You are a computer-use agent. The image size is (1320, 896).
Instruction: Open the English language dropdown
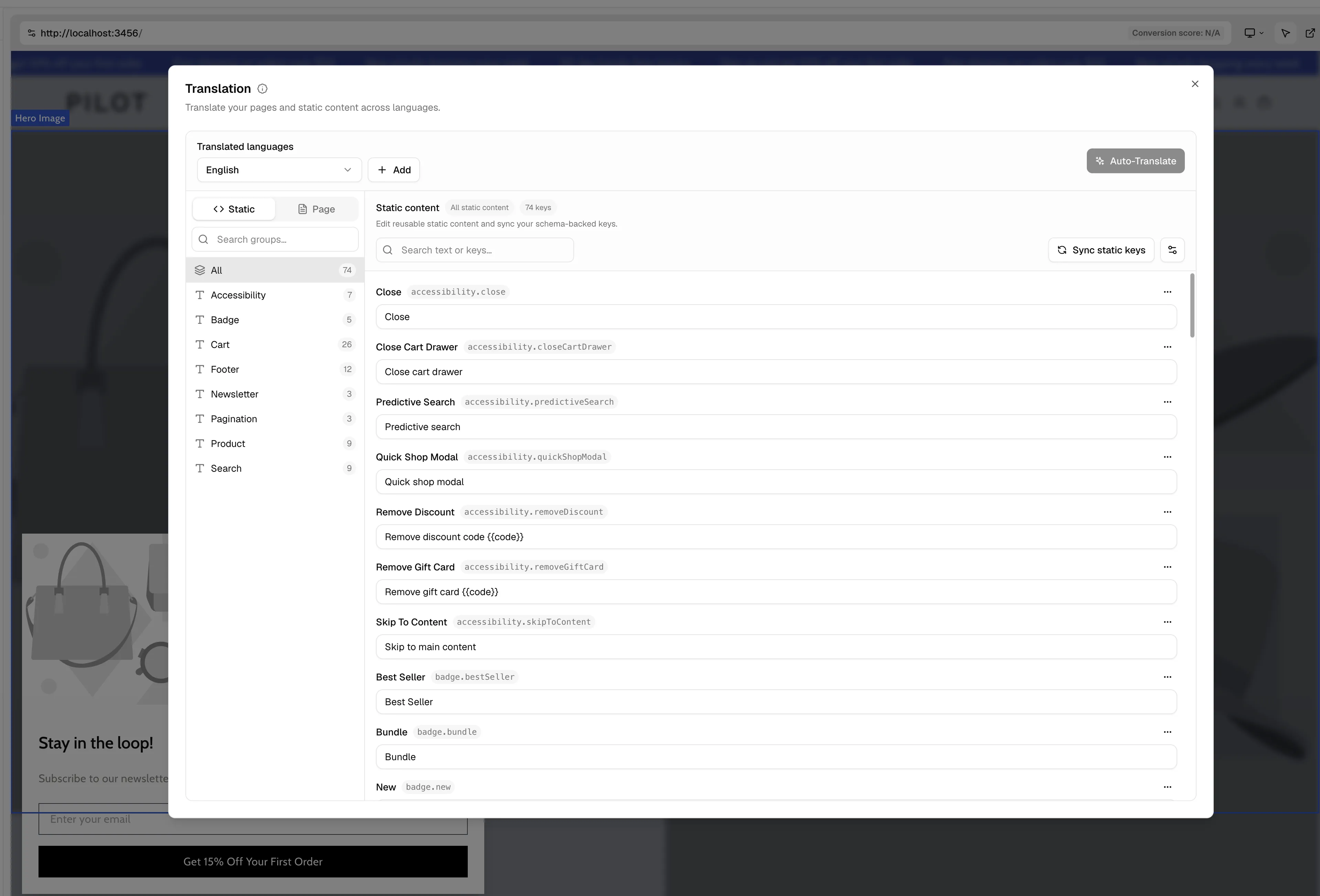279,170
